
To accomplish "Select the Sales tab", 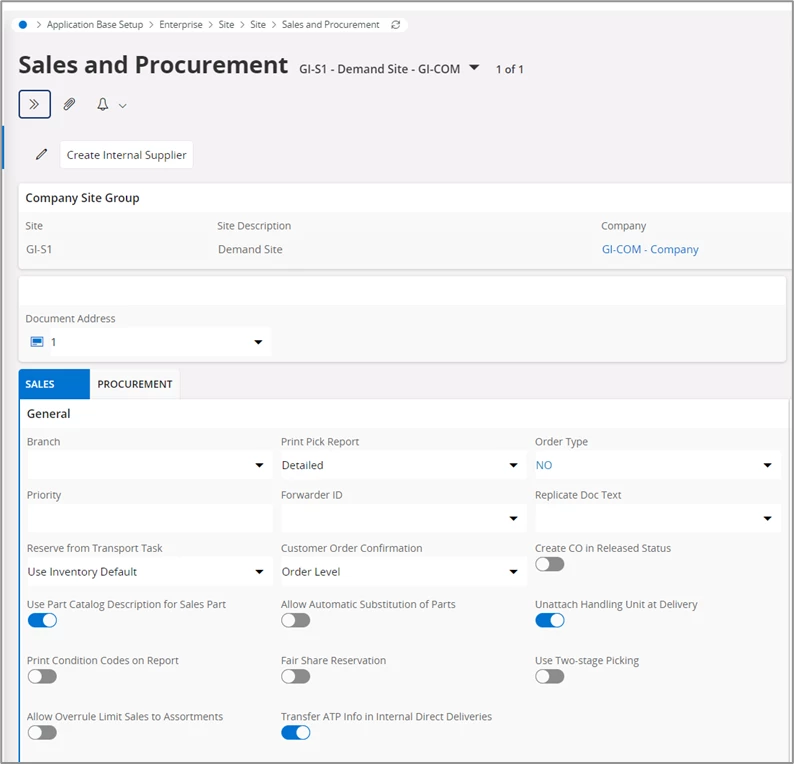I will [x=40, y=384].
